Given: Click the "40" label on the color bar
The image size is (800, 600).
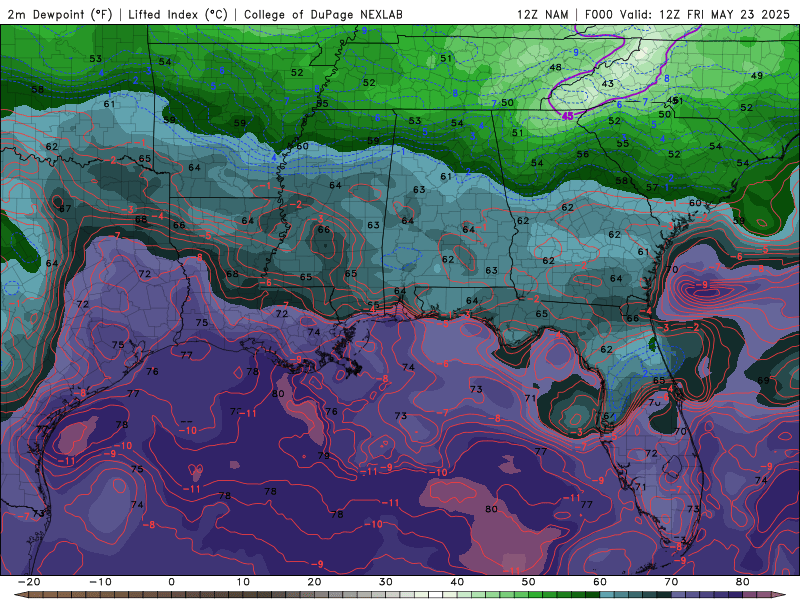Looking at the screenshot, I should (457, 582).
